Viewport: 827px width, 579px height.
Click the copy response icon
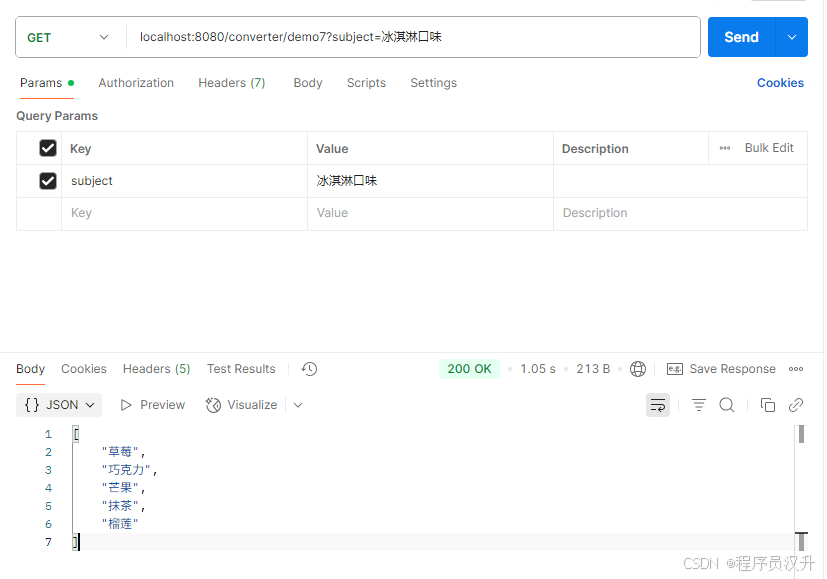(x=767, y=405)
